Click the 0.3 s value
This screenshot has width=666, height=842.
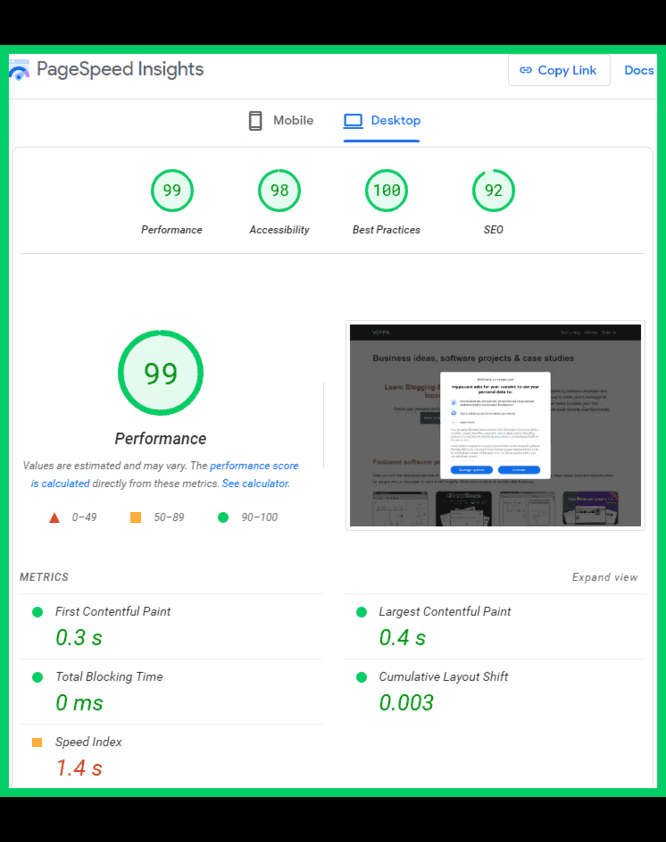pos(79,638)
